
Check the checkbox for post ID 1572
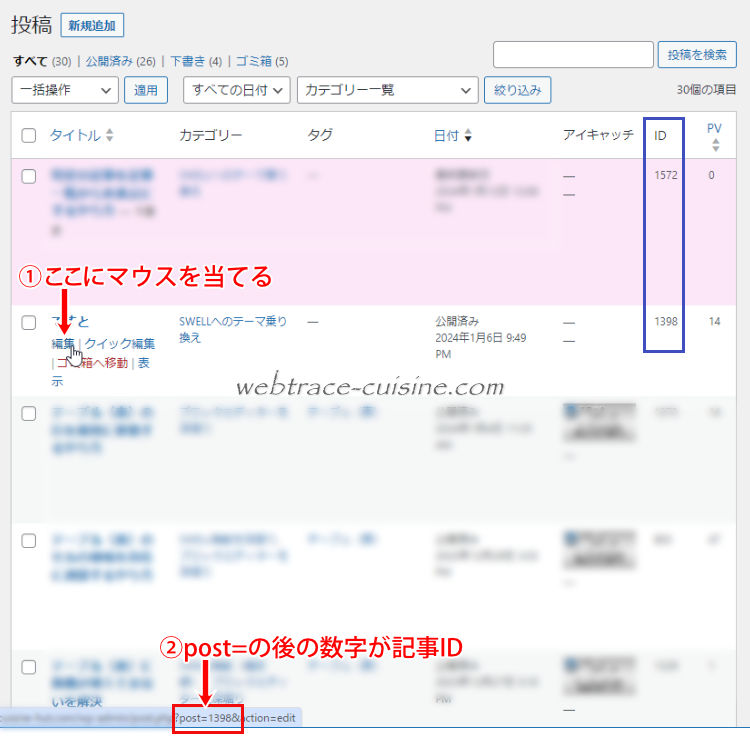[x=29, y=176]
